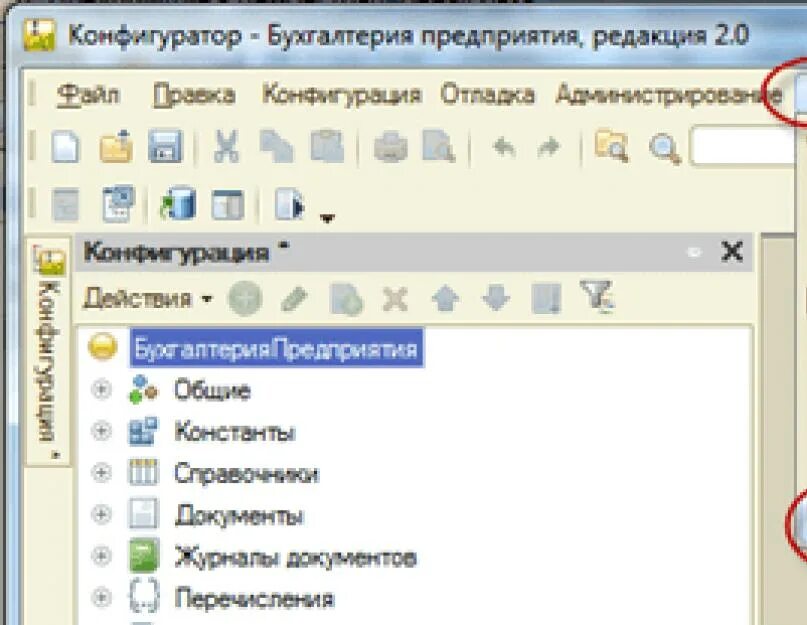Click the search text field in toolbar
Image resolution: width=807 pixels, height=625 pixels.
(743, 146)
